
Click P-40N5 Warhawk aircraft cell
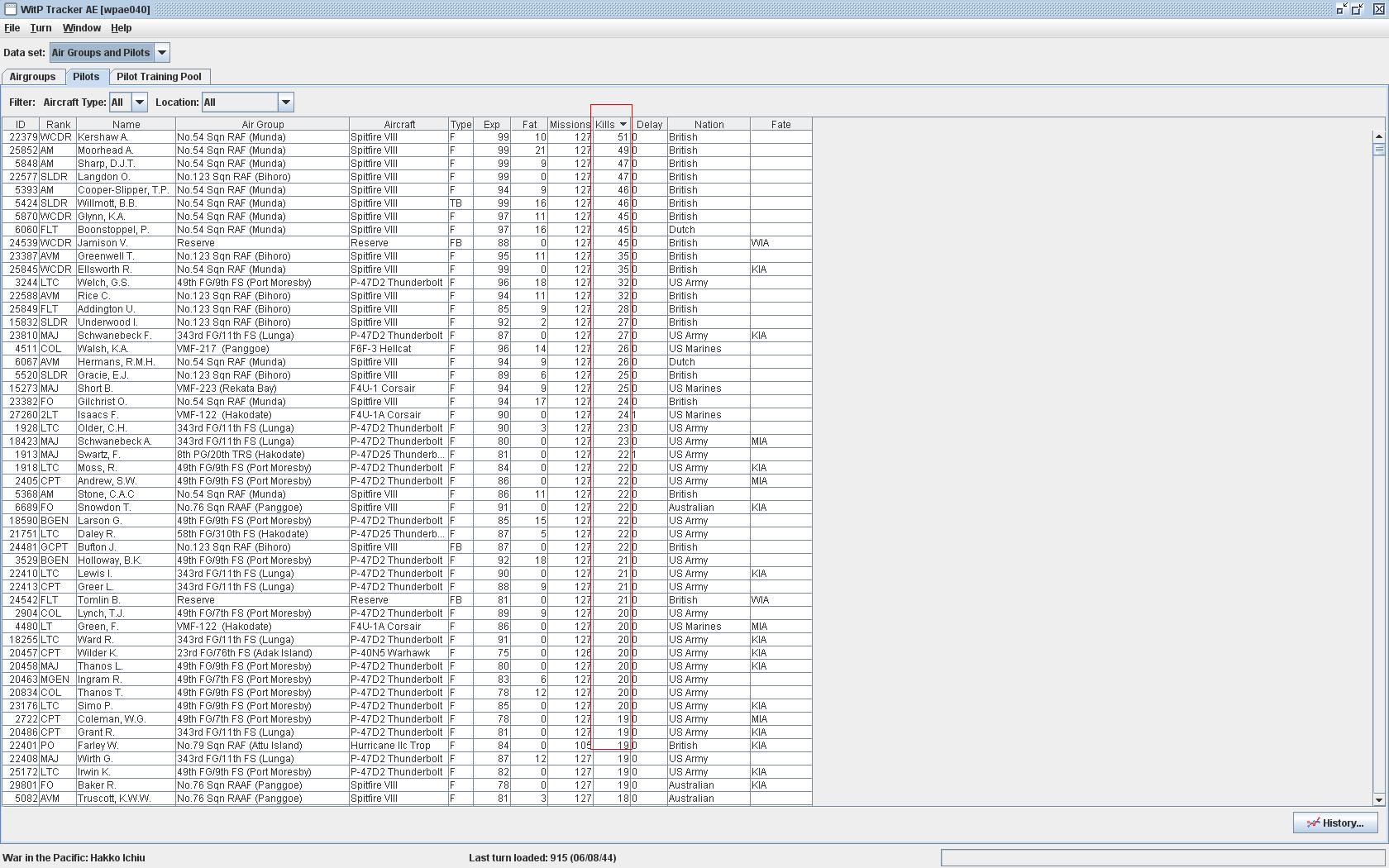tap(399, 653)
